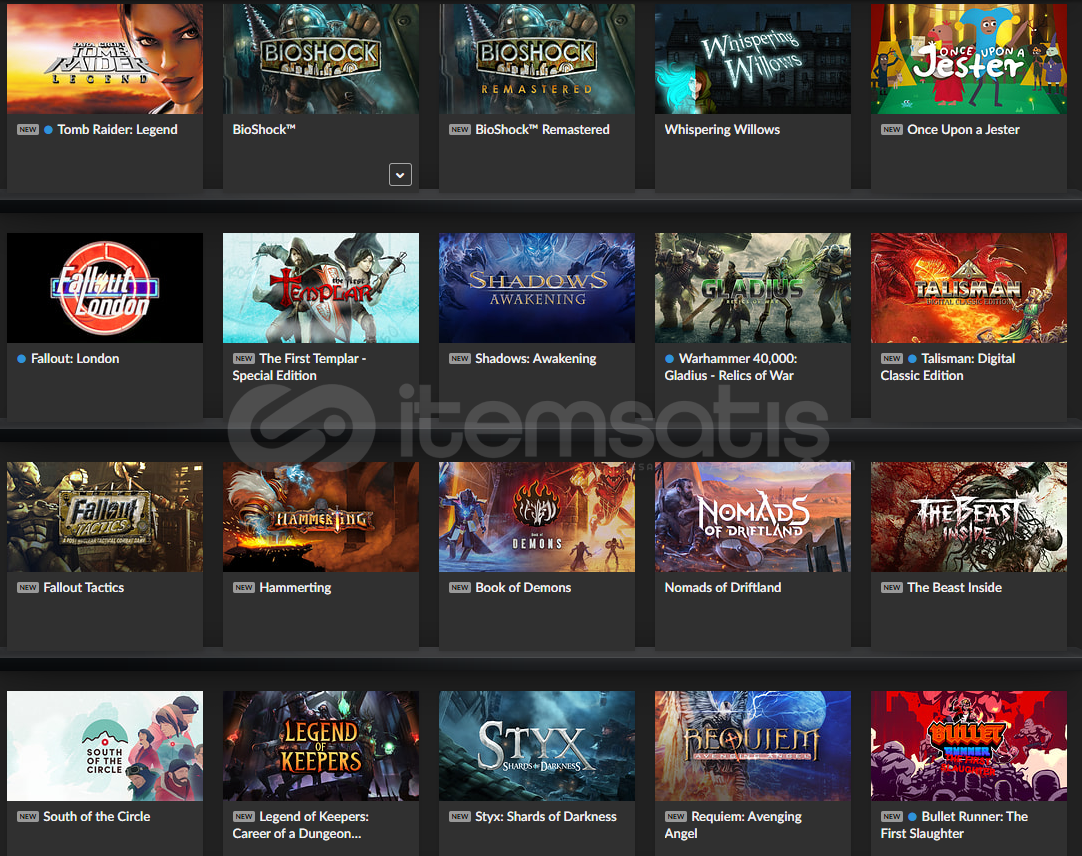This screenshot has height=856, width=1082.
Task: Choose the Legend of Keepers cover
Action: coord(321,746)
